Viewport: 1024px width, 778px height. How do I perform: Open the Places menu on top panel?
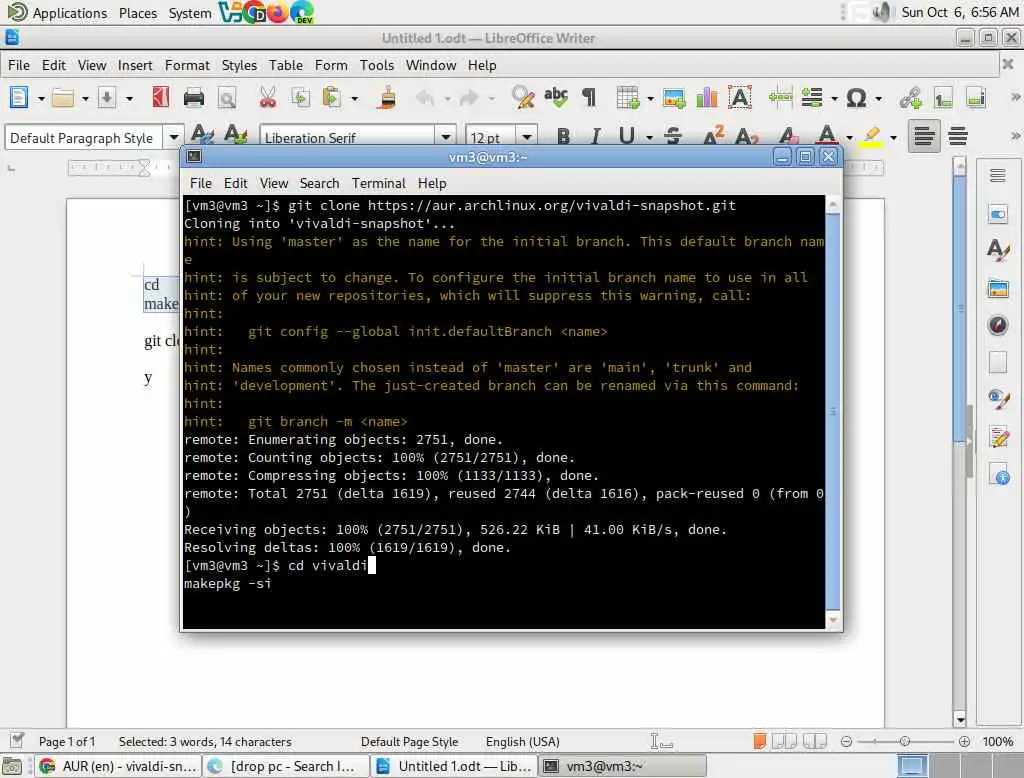pos(138,13)
